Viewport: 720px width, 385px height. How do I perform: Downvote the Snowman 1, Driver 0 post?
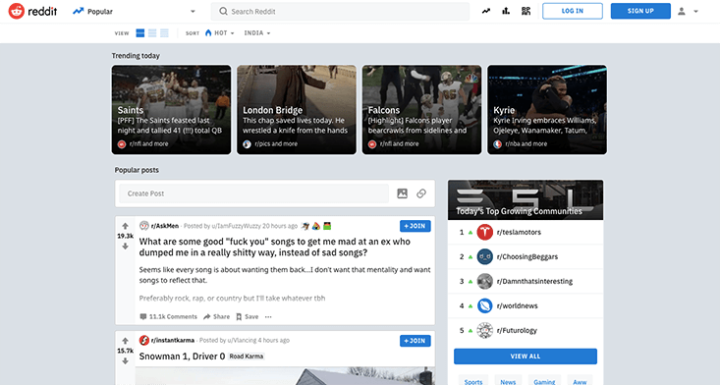pos(125,361)
